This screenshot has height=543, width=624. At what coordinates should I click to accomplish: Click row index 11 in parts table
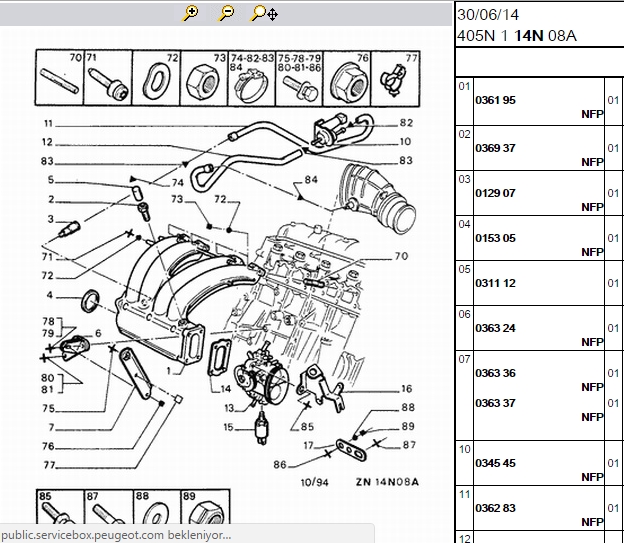coord(464,494)
